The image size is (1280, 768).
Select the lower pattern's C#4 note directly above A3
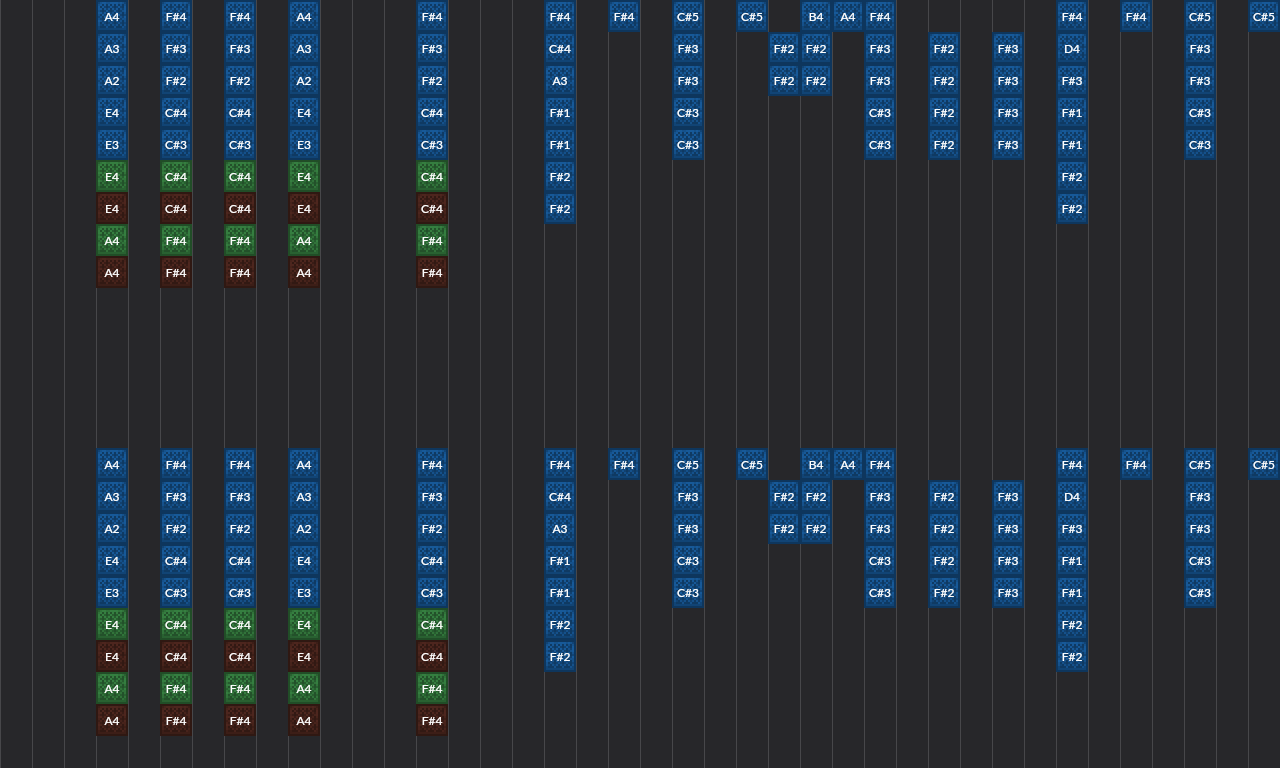[560, 497]
